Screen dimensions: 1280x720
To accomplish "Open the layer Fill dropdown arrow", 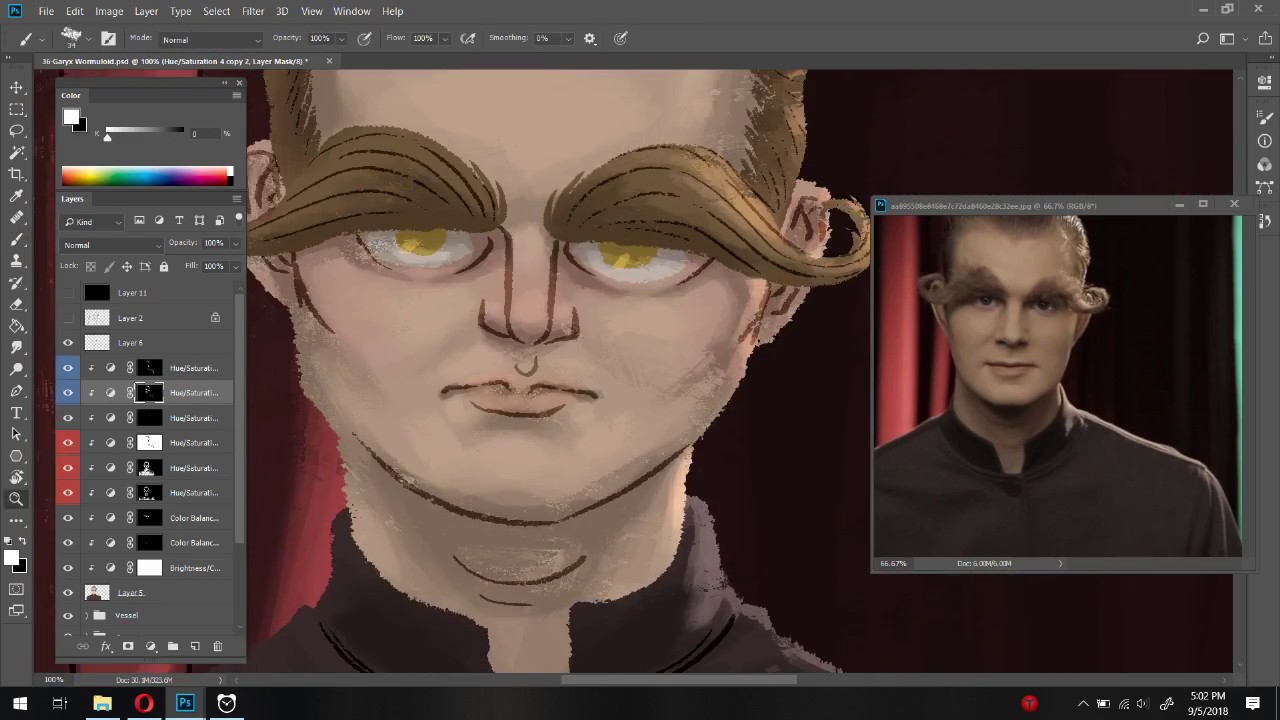I will pos(235,267).
